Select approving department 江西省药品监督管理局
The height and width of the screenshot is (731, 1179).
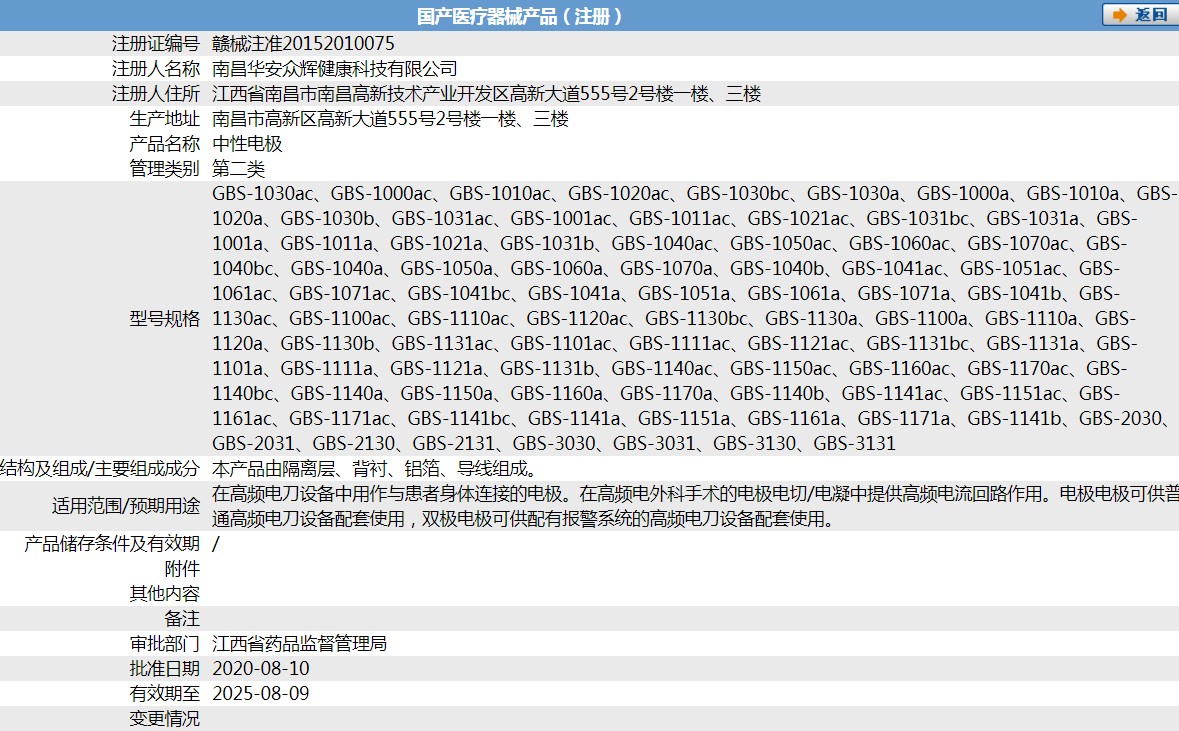tap(299, 643)
